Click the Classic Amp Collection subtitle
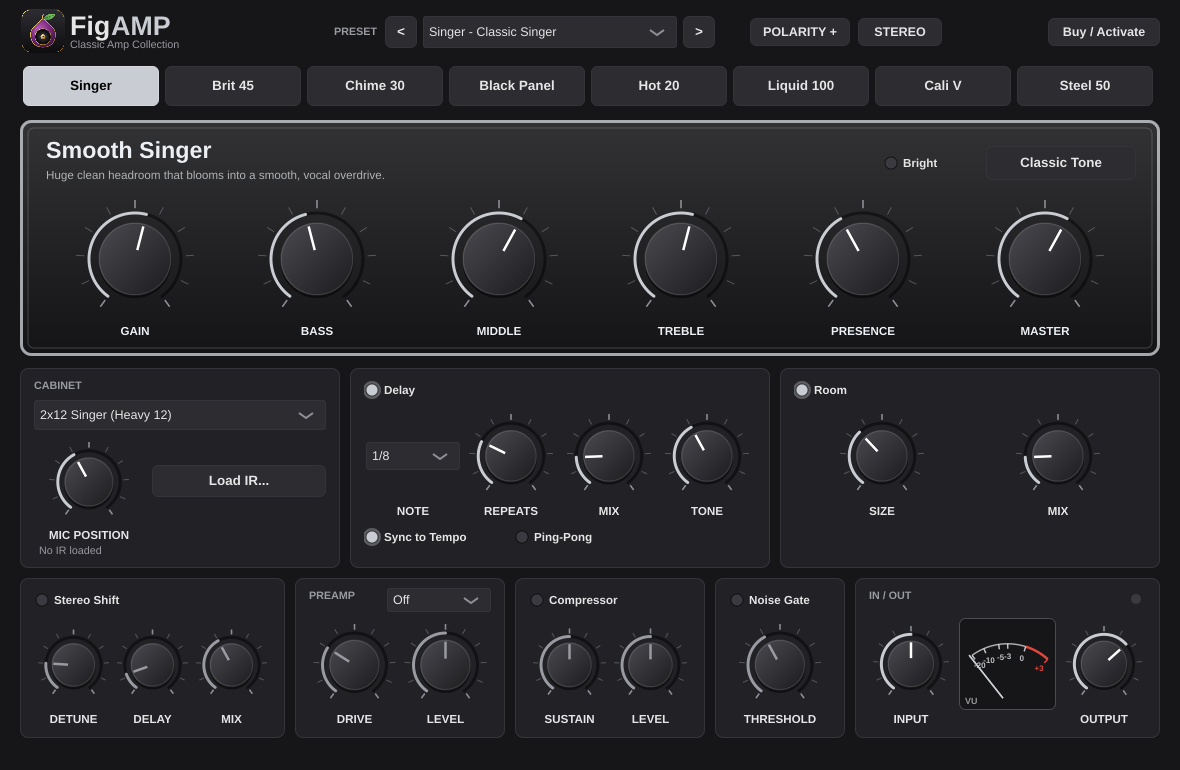Image resolution: width=1180 pixels, height=770 pixels. tap(124, 44)
